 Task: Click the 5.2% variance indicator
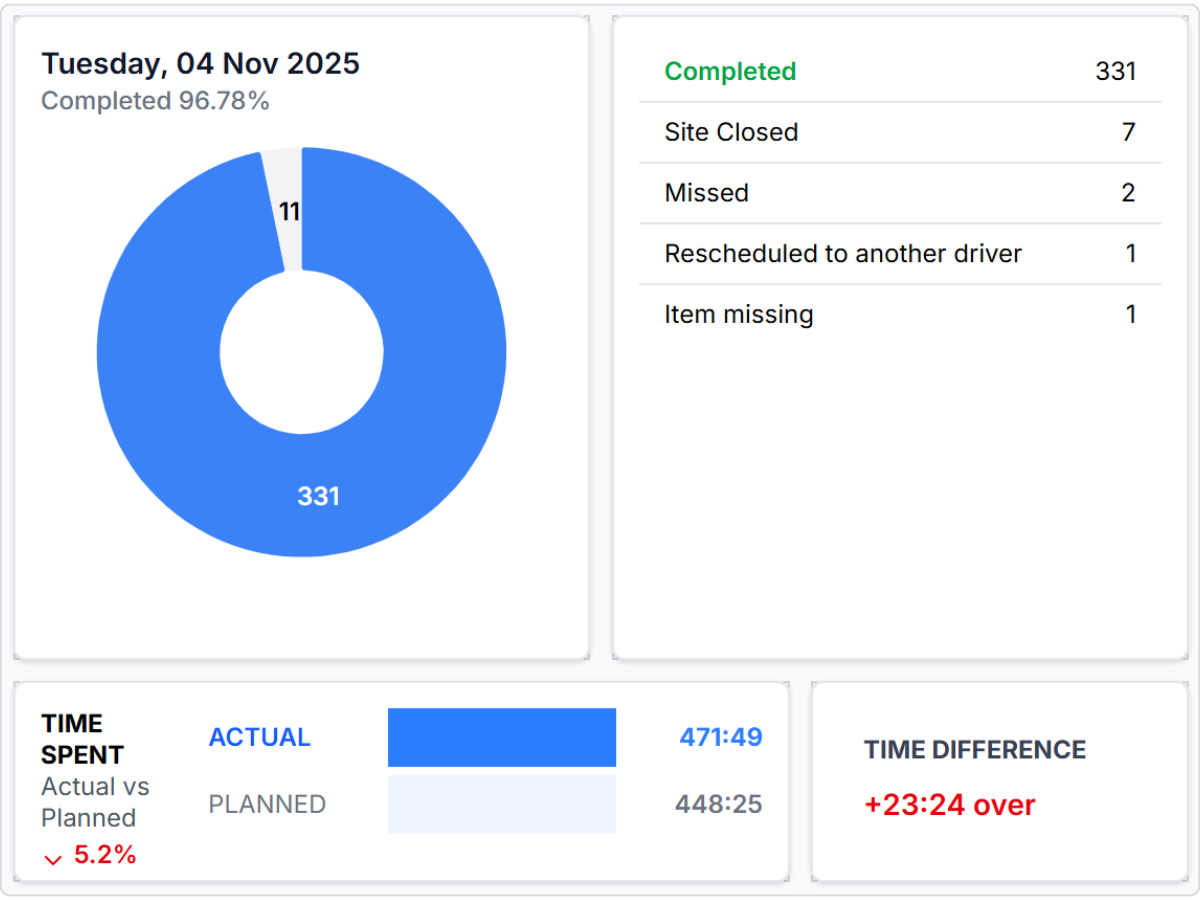105,855
